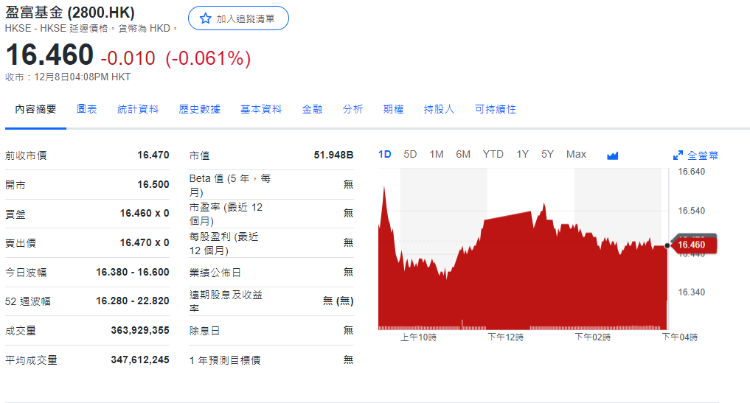This screenshot has height=403, width=750.
Task: Click the 業績公佈日 label
Action: [x=215, y=272]
